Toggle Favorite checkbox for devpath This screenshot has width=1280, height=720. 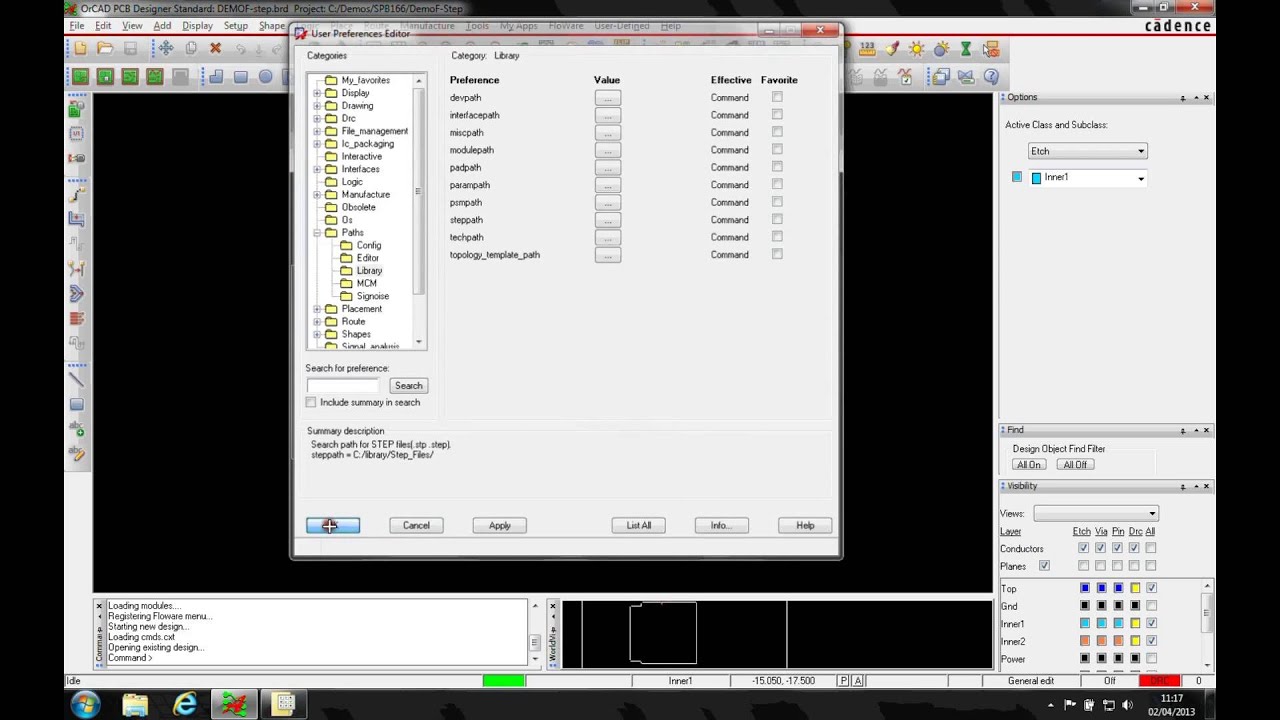pos(777,97)
